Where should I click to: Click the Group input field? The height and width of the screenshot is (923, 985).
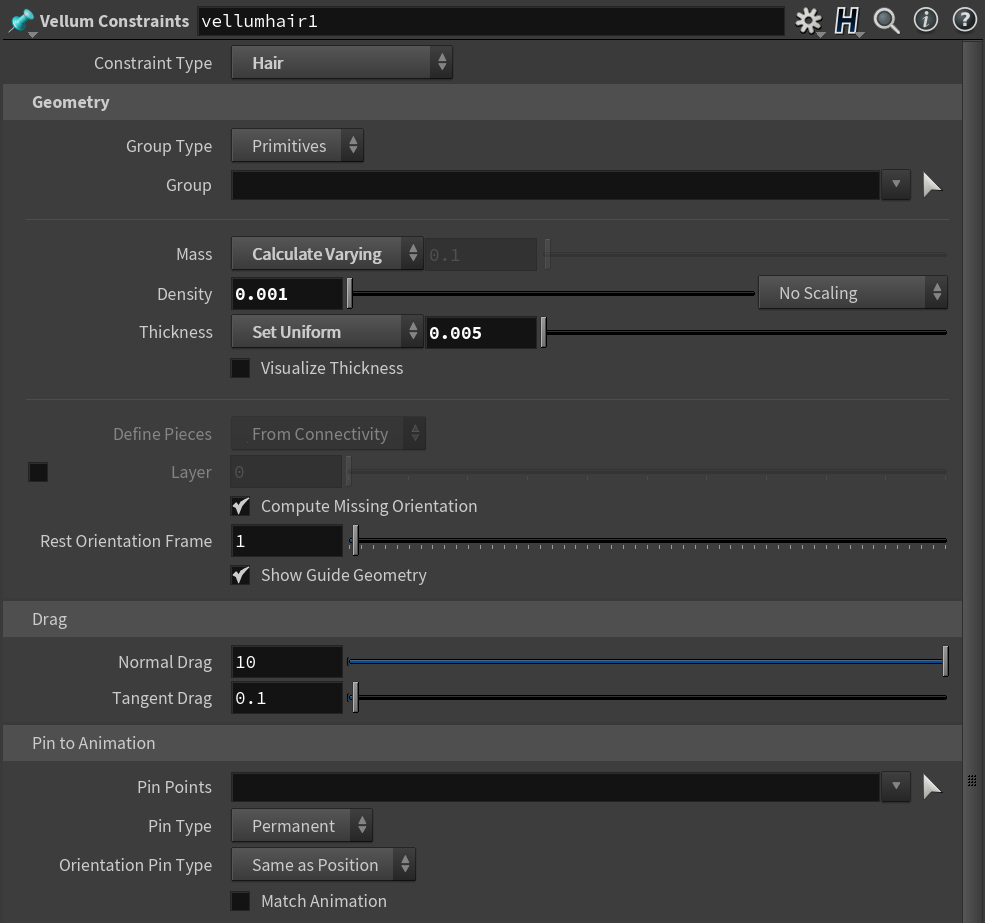pos(556,185)
